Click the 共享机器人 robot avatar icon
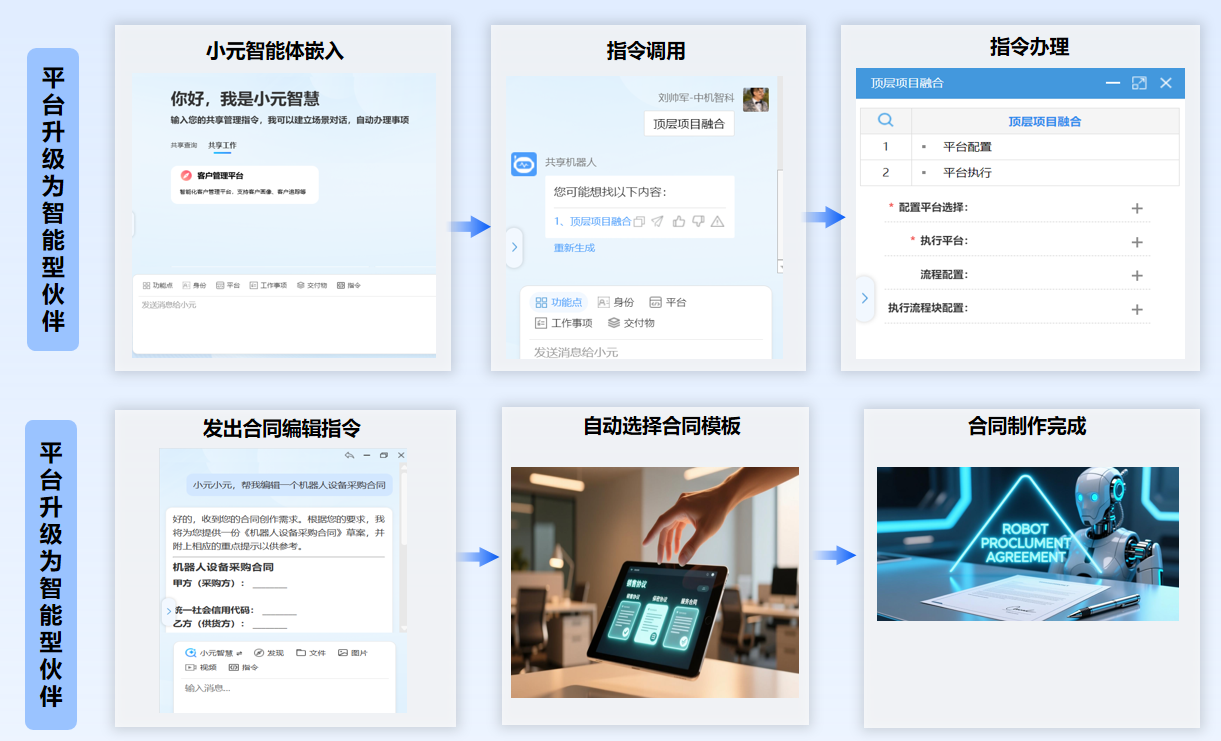The image size is (1221, 741). pyautogui.click(x=524, y=164)
